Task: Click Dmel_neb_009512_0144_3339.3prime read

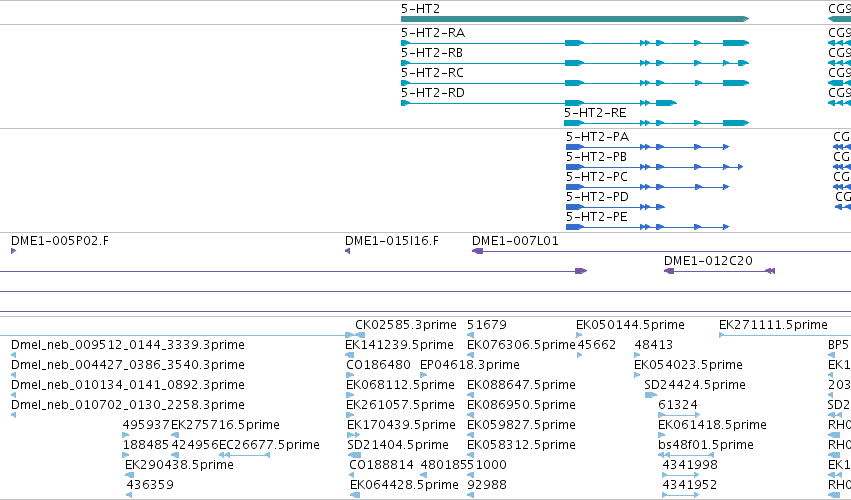Action: pos(128,345)
